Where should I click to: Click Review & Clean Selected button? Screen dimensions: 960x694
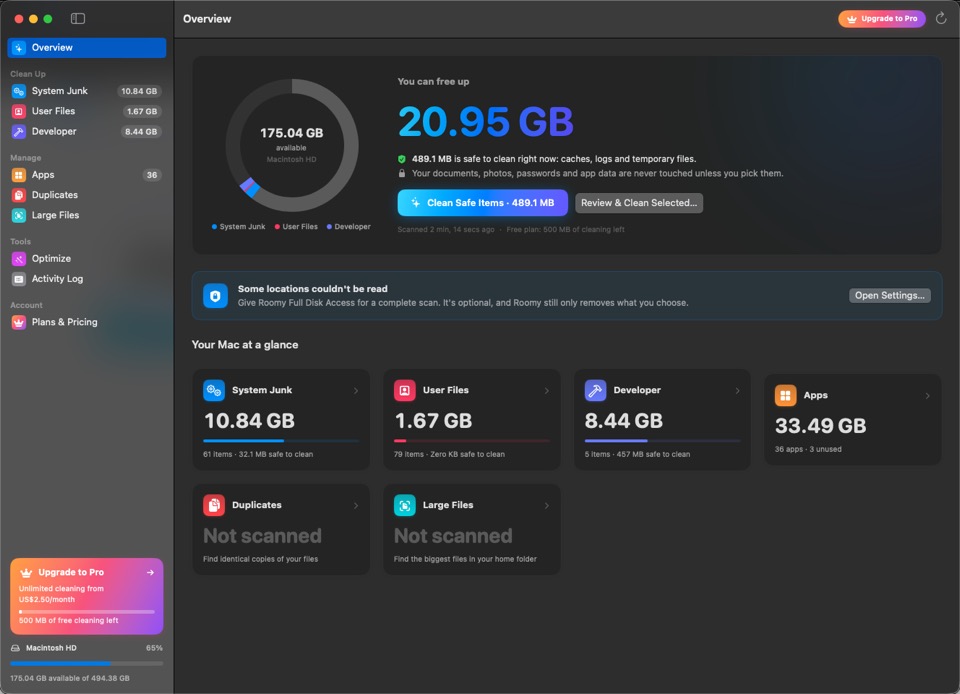pos(639,203)
